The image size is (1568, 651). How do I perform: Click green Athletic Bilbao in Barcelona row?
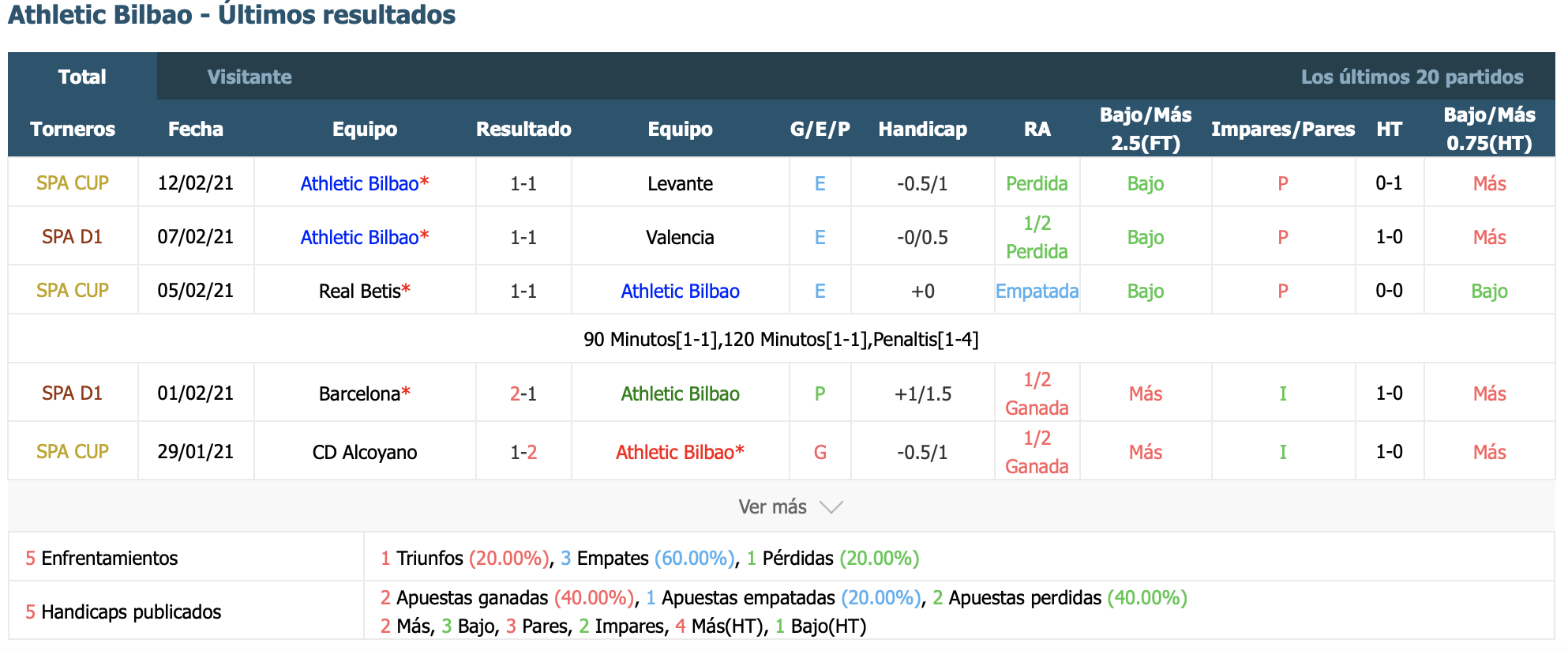(680, 393)
